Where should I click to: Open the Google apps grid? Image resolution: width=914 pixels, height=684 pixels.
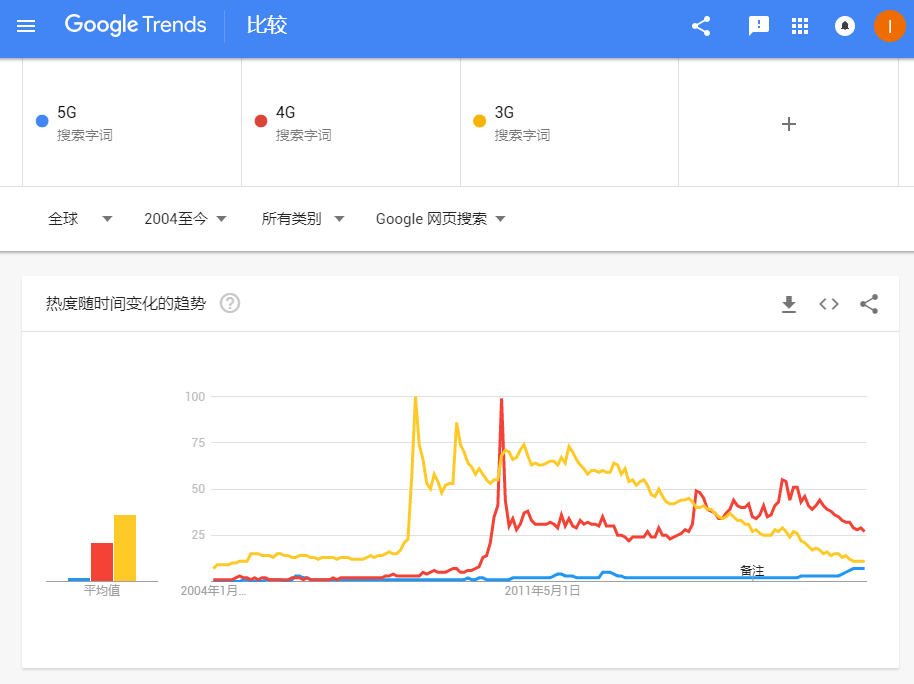[800, 26]
